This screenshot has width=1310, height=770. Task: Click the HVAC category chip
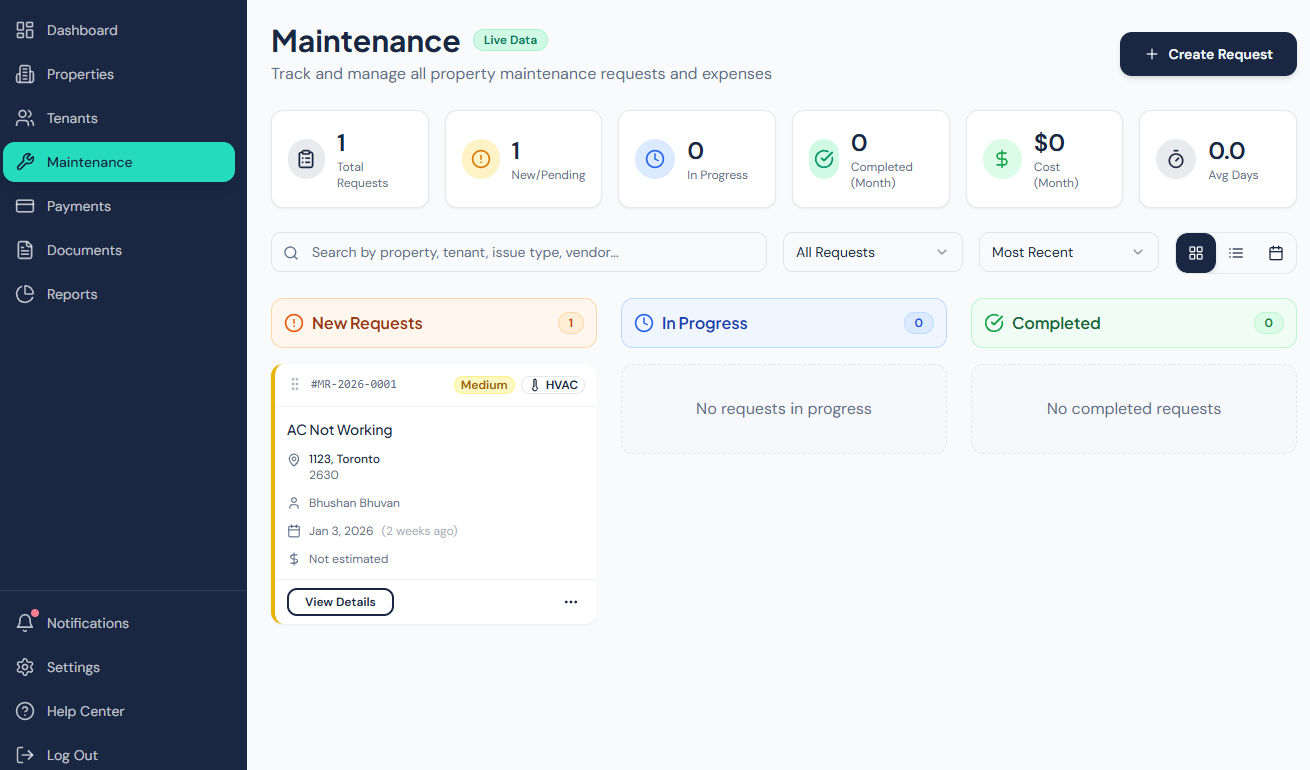(552, 384)
